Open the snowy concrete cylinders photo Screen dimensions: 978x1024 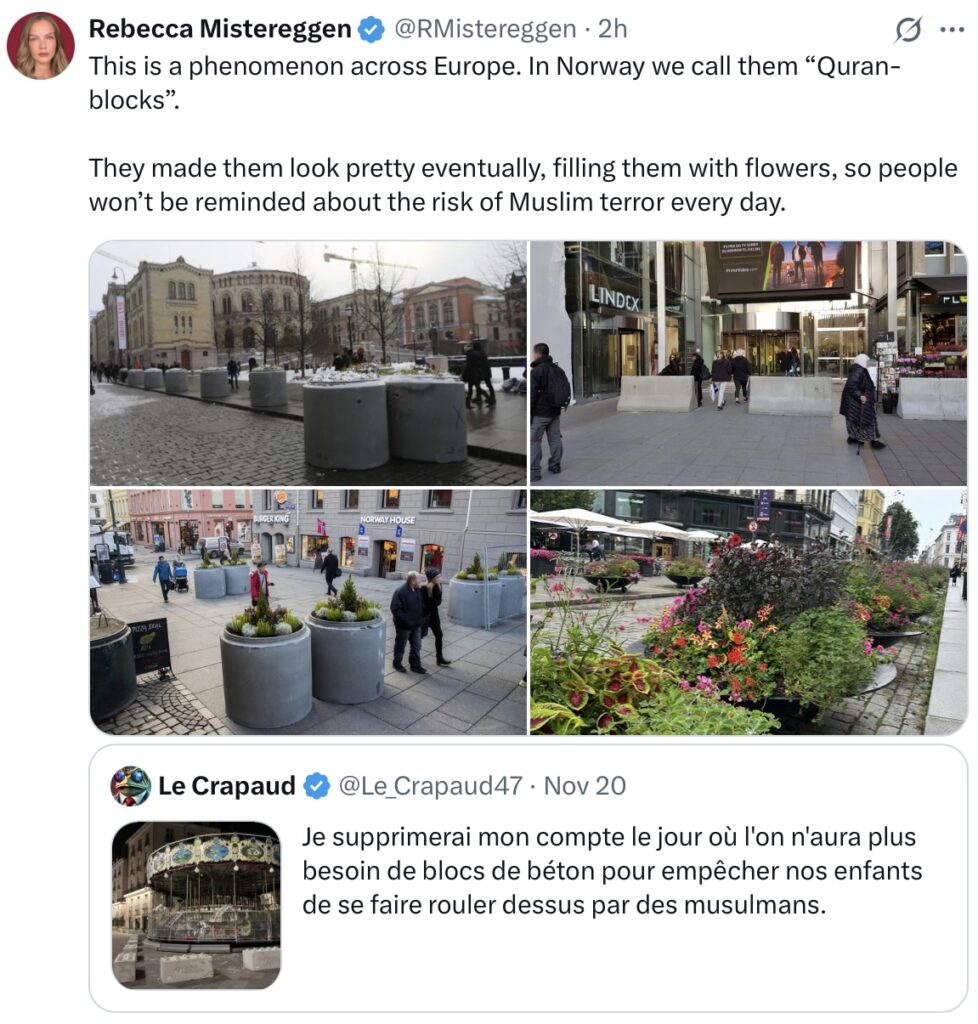[308, 363]
